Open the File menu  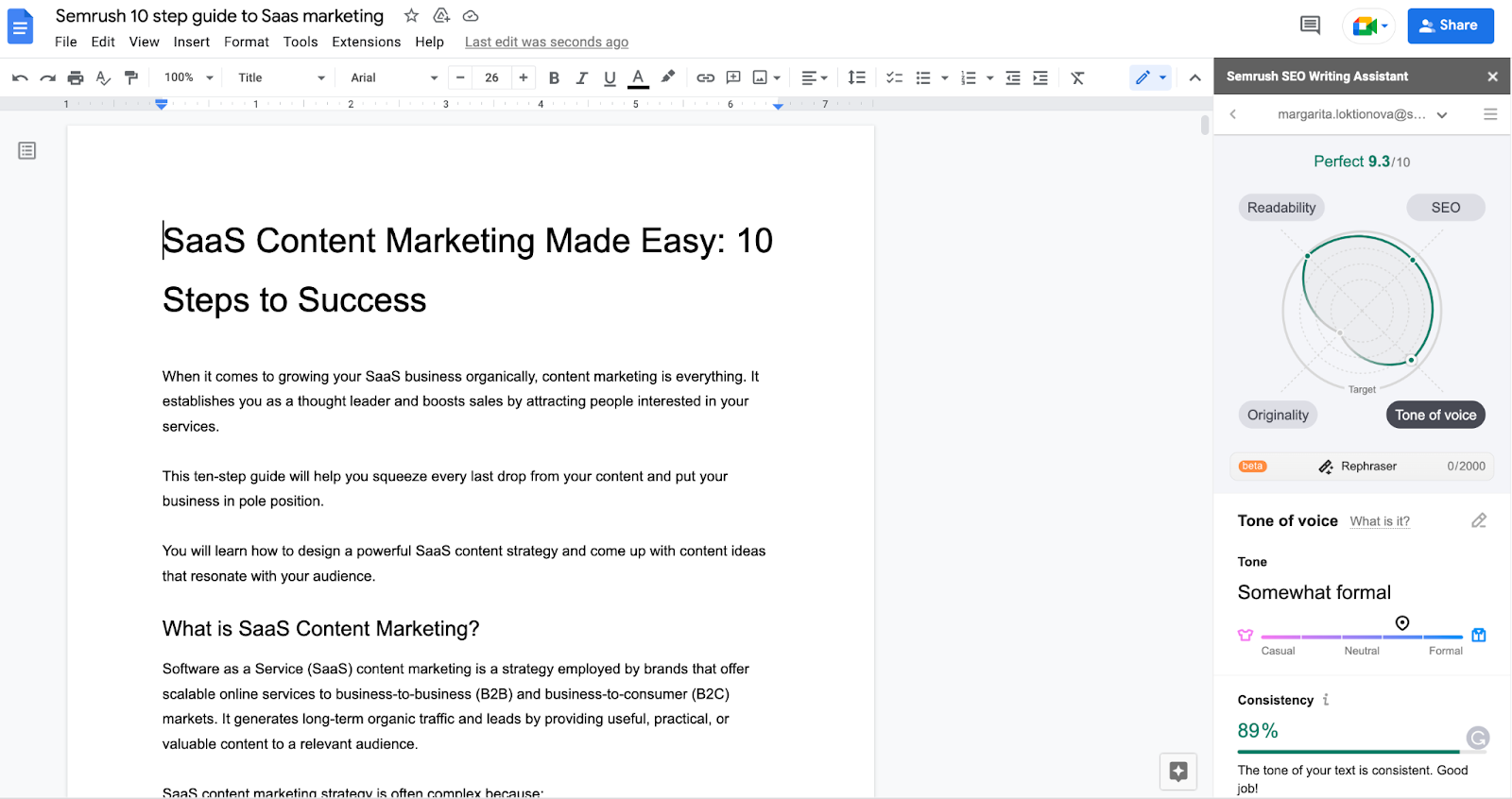point(66,42)
